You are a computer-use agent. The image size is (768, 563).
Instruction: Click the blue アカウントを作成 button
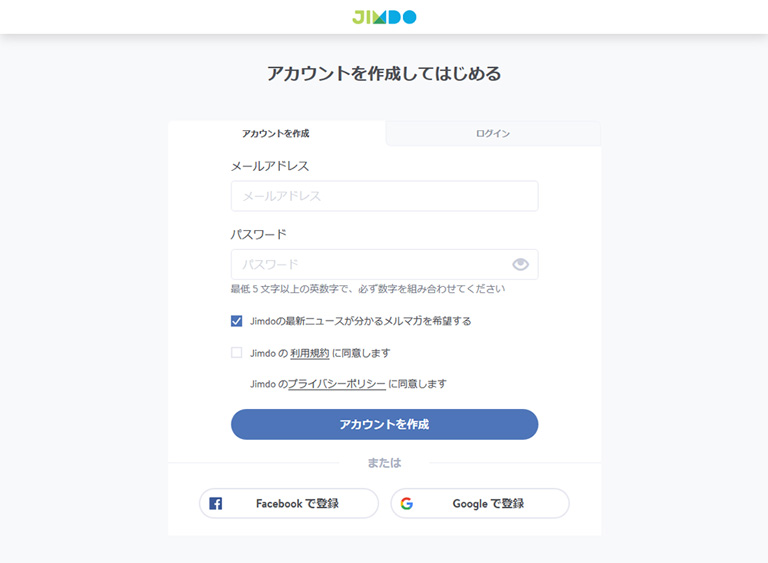click(x=384, y=424)
